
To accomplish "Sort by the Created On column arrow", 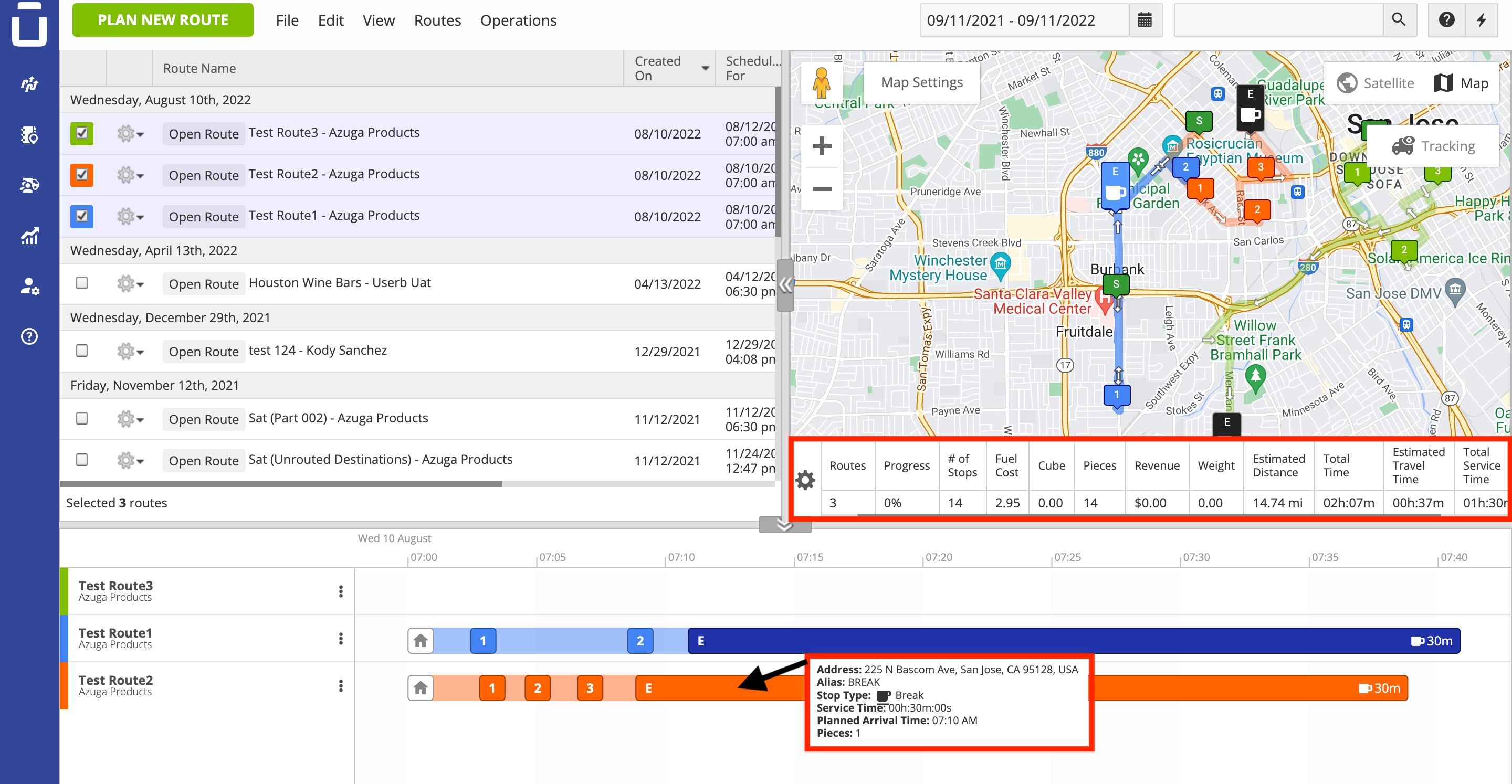I will tap(705, 69).
